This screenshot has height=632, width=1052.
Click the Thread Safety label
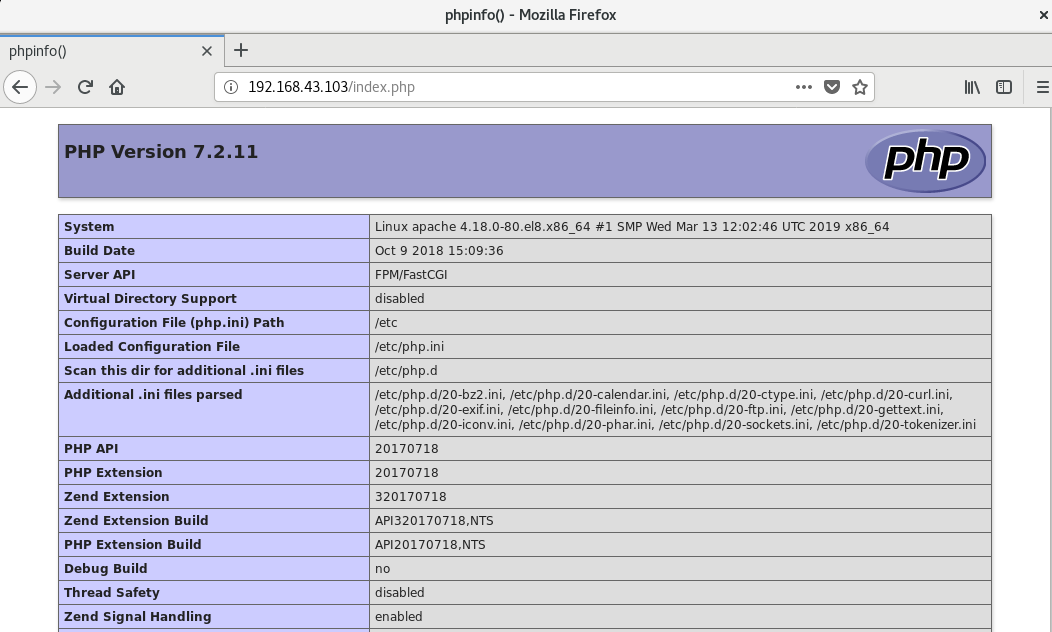[x=112, y=593]
